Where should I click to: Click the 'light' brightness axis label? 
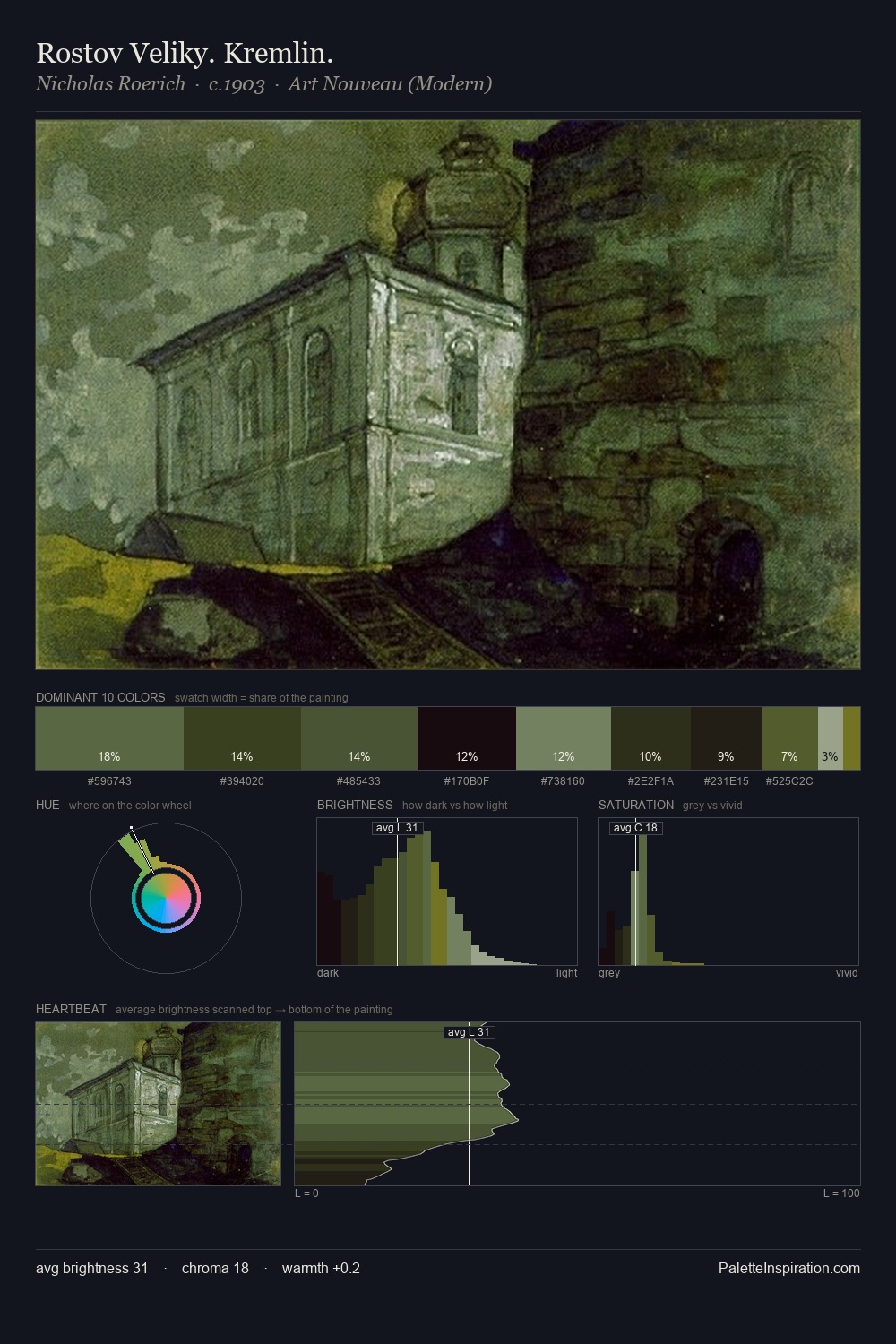tap(566, 973)
